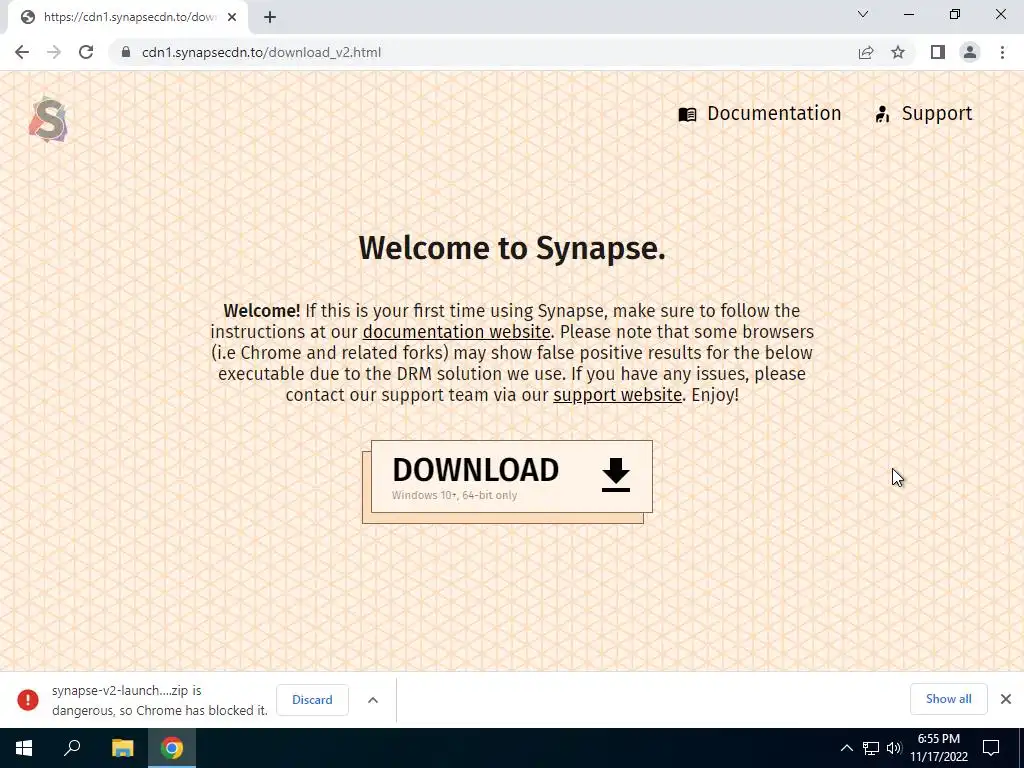This screenshot has height=768, width=1024.
Task: Restore down the Chrome window
Action: point(955,14)
